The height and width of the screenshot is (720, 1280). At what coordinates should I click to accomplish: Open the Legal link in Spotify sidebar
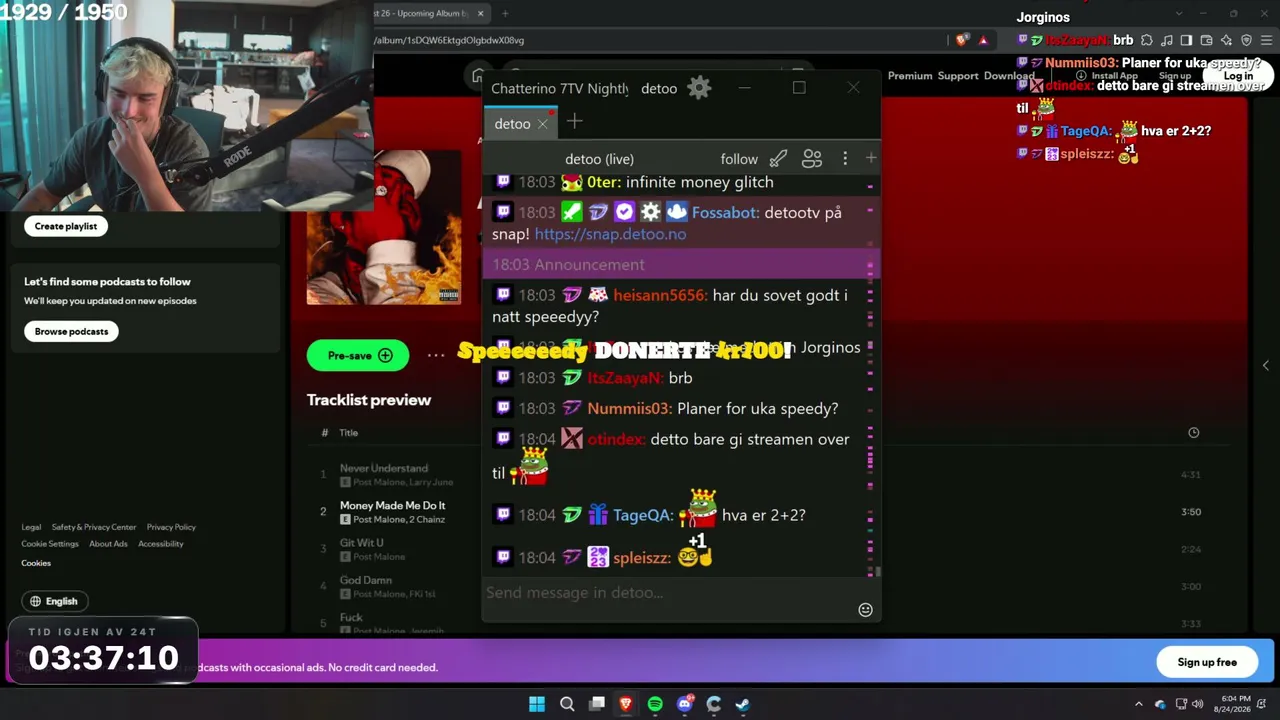(x=32, y=527)
